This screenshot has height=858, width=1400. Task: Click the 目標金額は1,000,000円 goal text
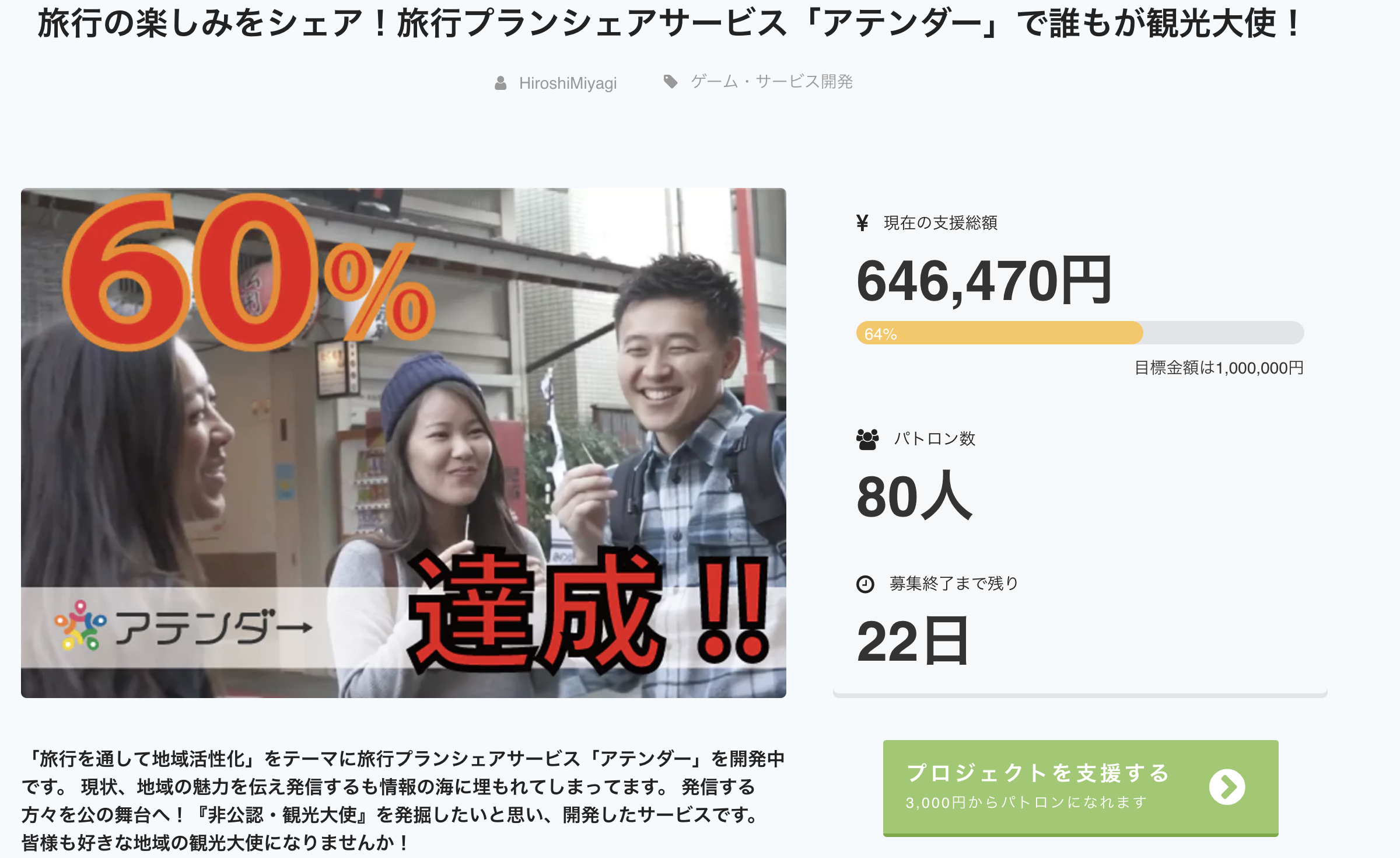click(1219, 368)
